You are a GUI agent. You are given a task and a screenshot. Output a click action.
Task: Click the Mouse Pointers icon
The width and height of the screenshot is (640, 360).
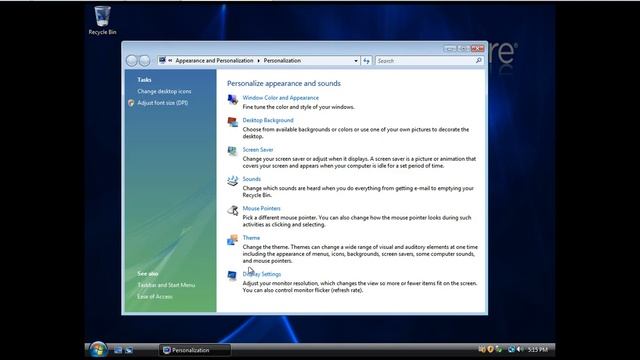click(x=233, y=210)
